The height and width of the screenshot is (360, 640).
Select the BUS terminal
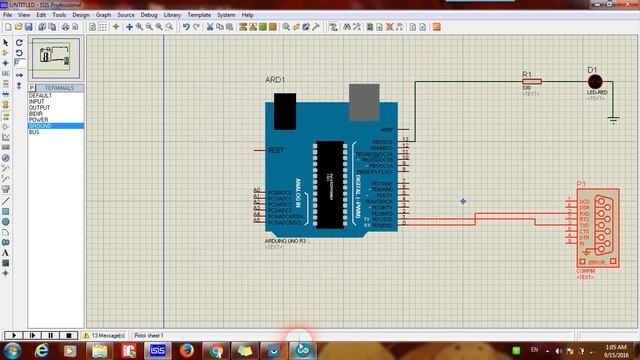tap(56, 132)
